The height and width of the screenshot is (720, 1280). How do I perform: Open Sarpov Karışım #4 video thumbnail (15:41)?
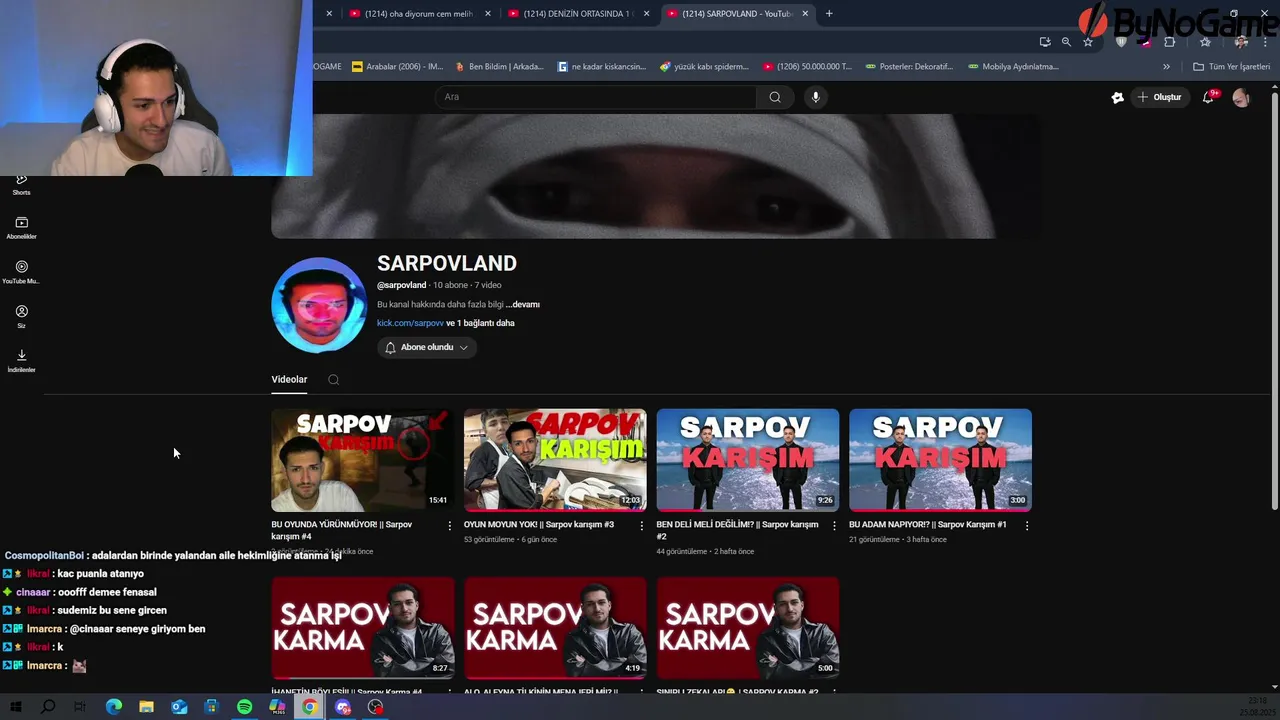[x=362, y=460]
